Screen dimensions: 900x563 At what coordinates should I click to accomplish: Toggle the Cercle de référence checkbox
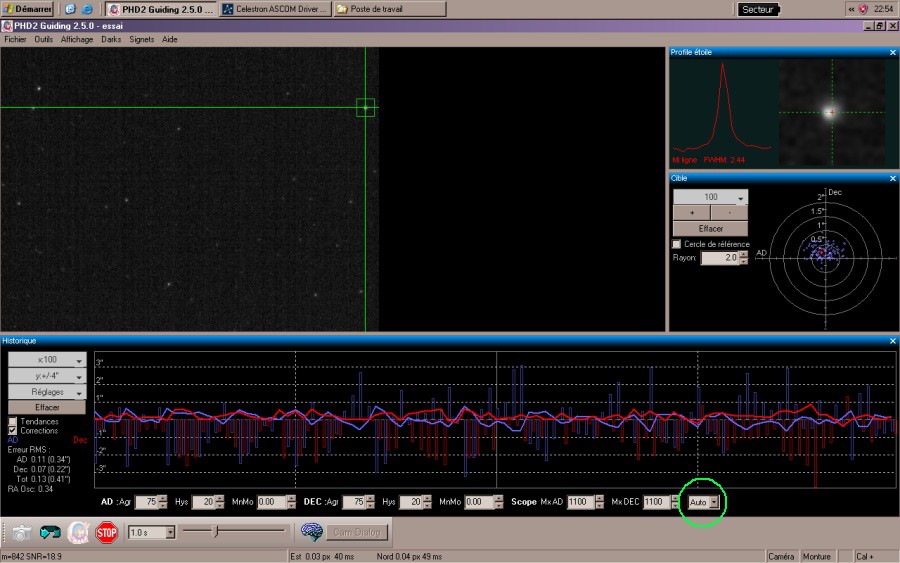tap(677, 244)
